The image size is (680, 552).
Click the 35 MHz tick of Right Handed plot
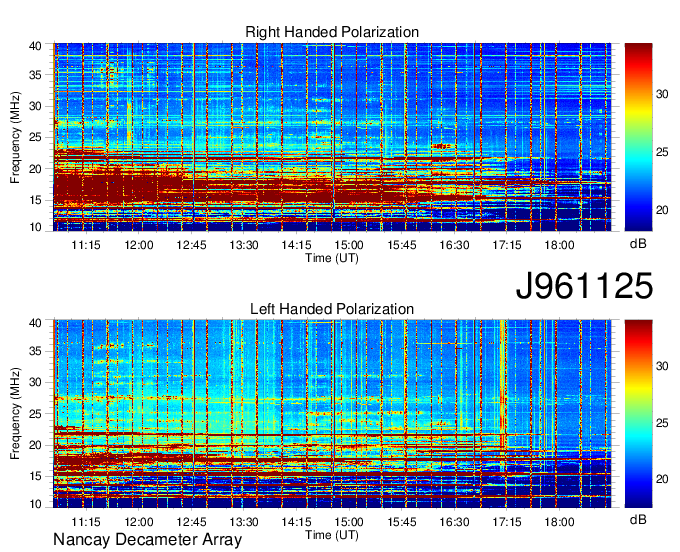pyautogui.click(x=36, y=75)
